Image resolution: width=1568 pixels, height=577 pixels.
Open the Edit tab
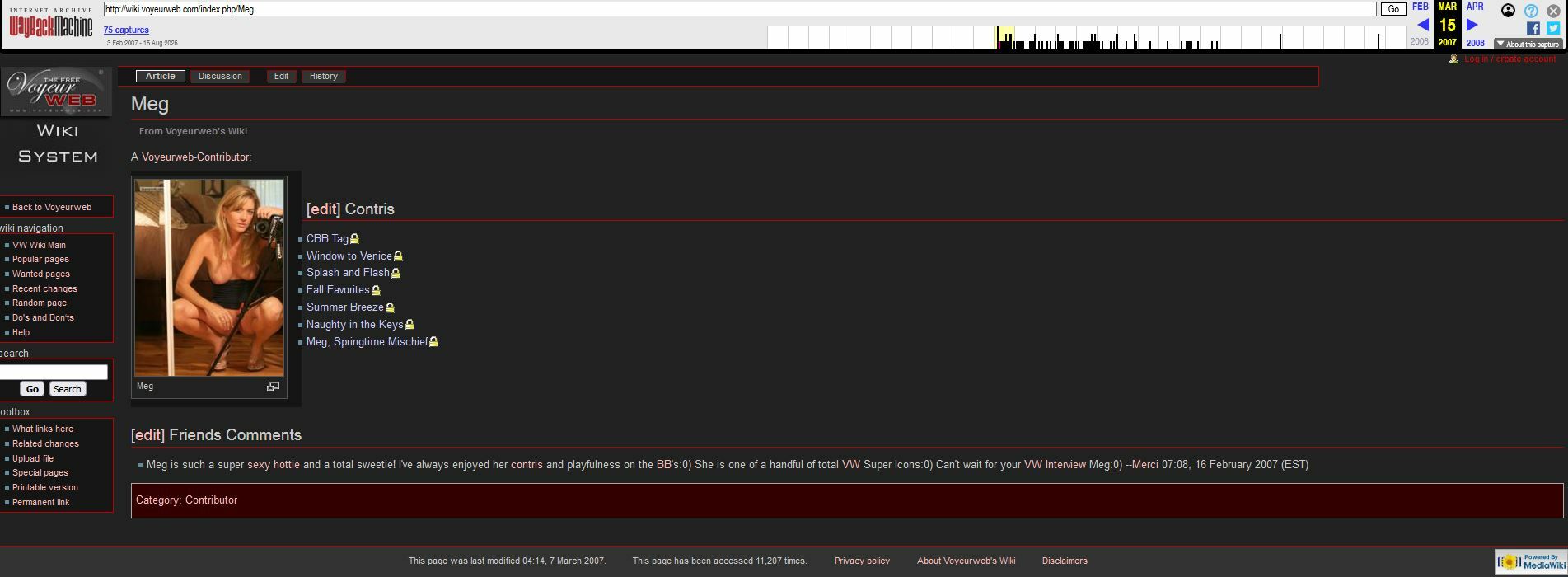(x=281, y=76)
